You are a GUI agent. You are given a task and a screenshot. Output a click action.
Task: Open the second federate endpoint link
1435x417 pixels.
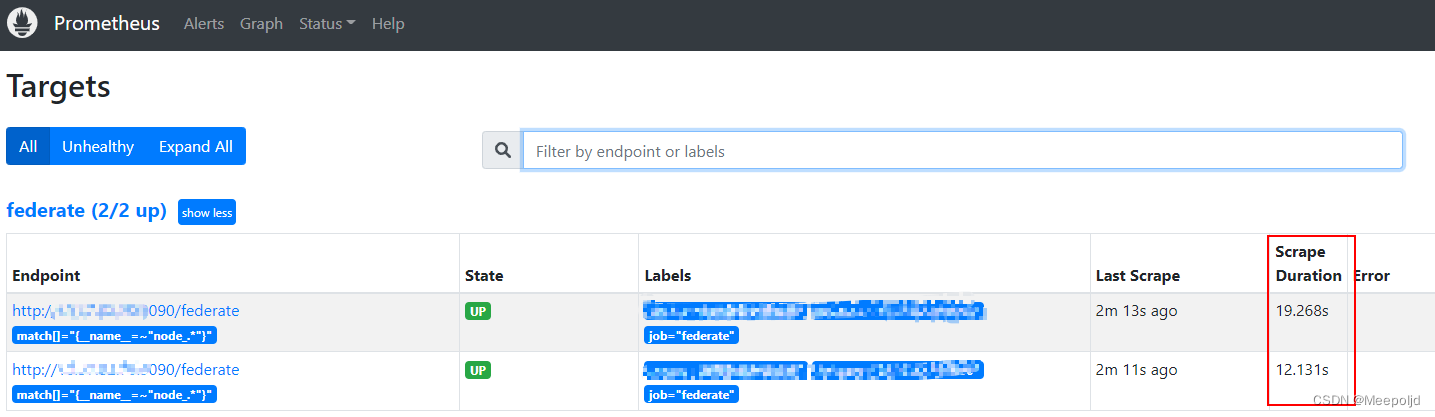126,370
